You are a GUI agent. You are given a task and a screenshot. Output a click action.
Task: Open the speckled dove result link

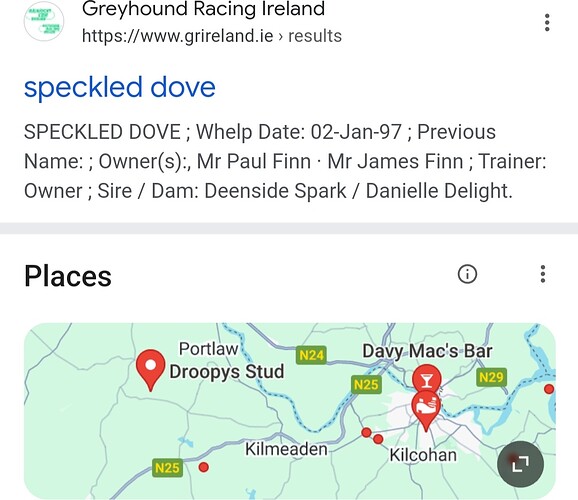click(120, 87)
